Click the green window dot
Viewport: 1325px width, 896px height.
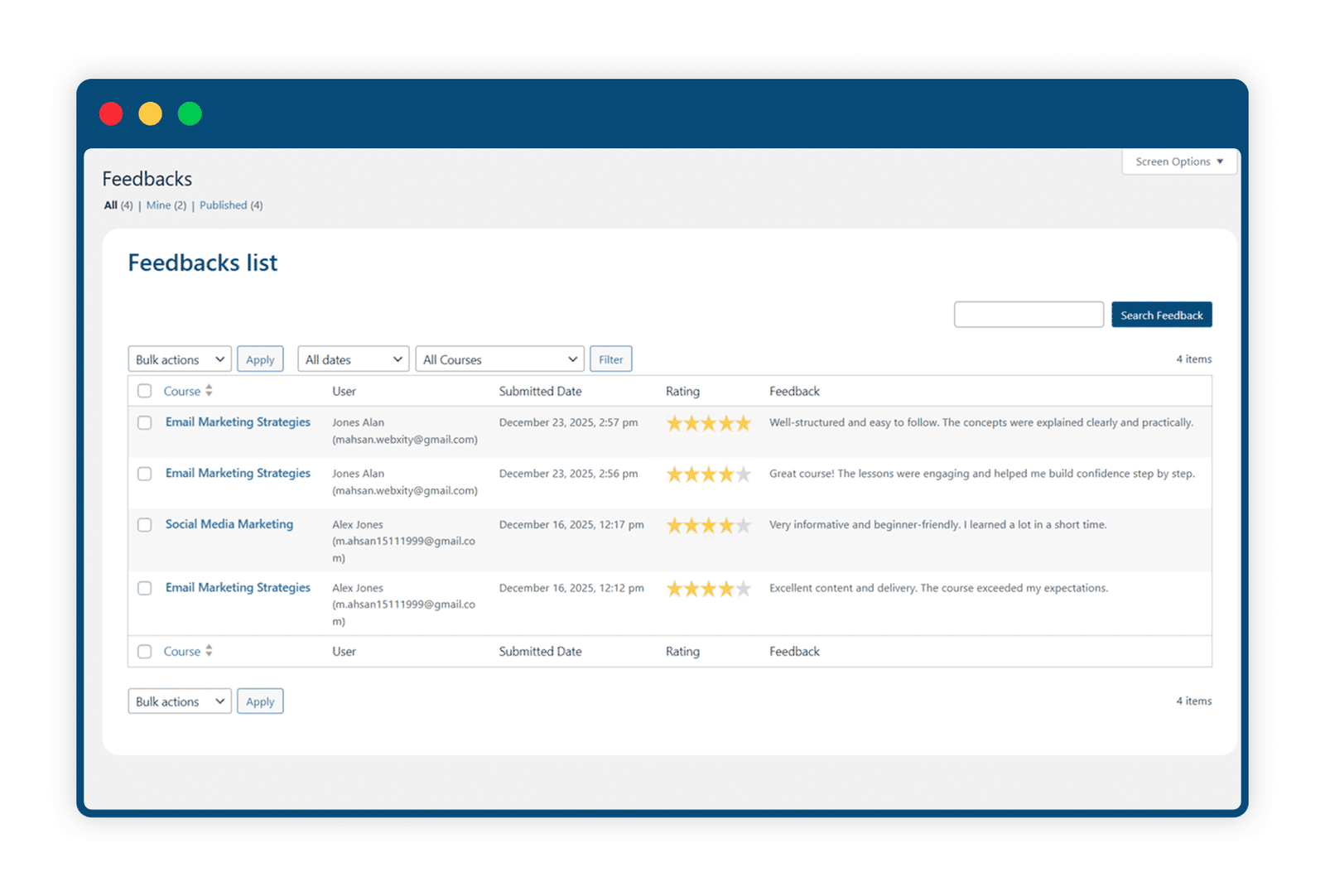(190, 113)
